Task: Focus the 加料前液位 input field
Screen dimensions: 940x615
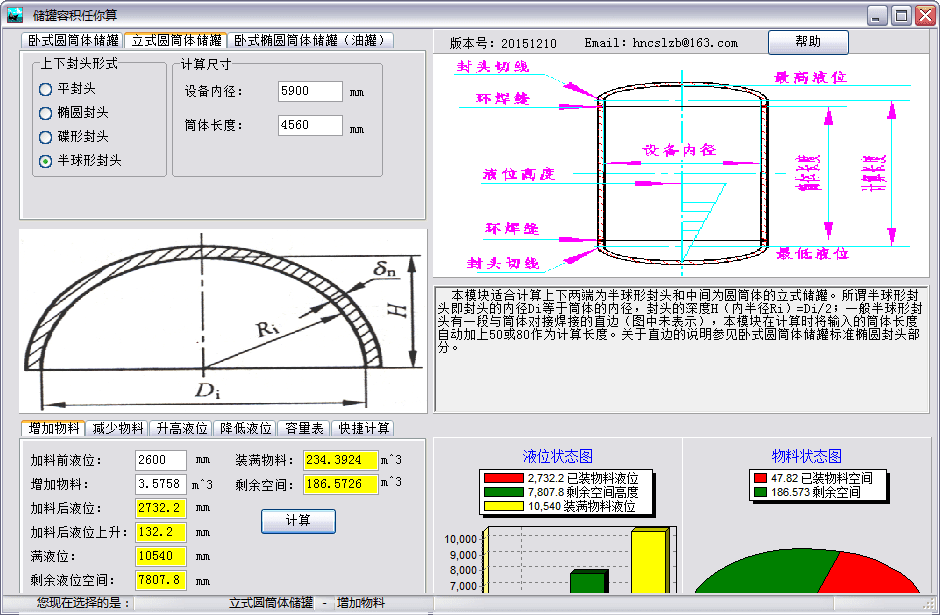Action: [160, 460]
